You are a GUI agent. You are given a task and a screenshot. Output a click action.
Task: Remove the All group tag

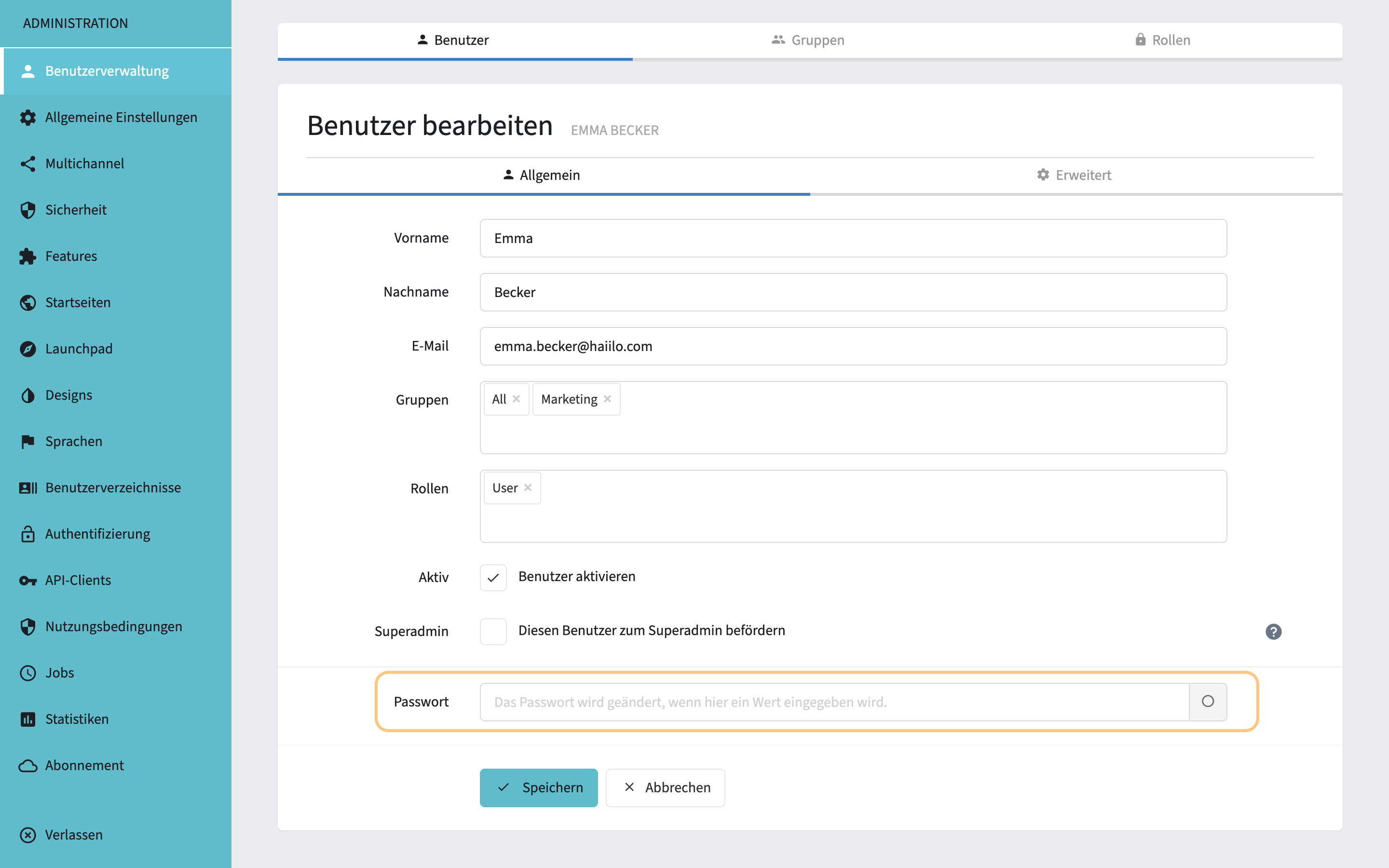pyautogui.click(x=516, y=399)
